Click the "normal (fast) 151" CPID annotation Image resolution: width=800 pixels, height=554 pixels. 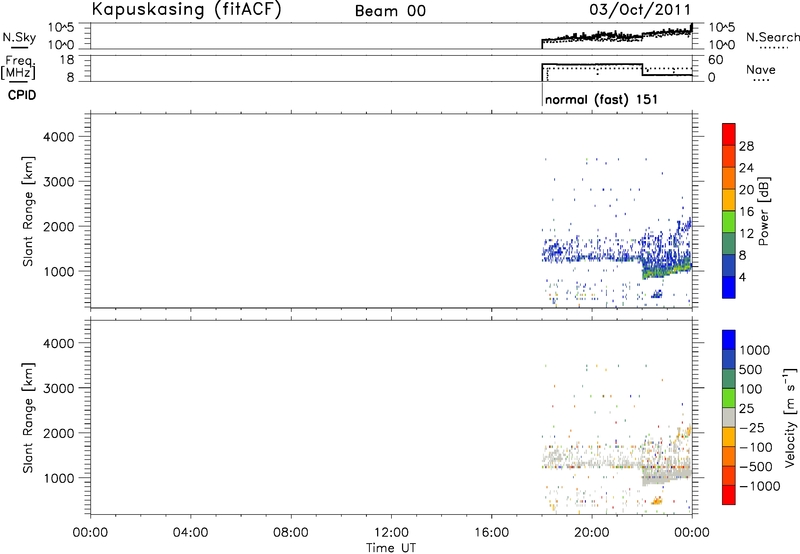tap(601, 99)
